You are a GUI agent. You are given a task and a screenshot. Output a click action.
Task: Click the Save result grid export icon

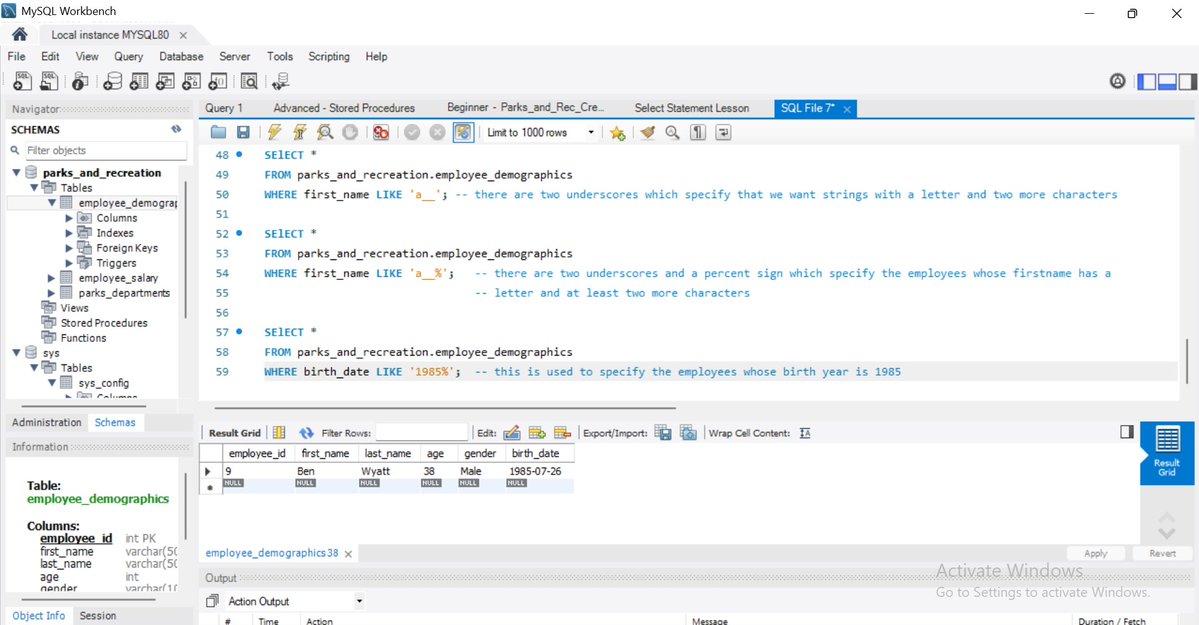pyautogui.click(x=663, y=431)
